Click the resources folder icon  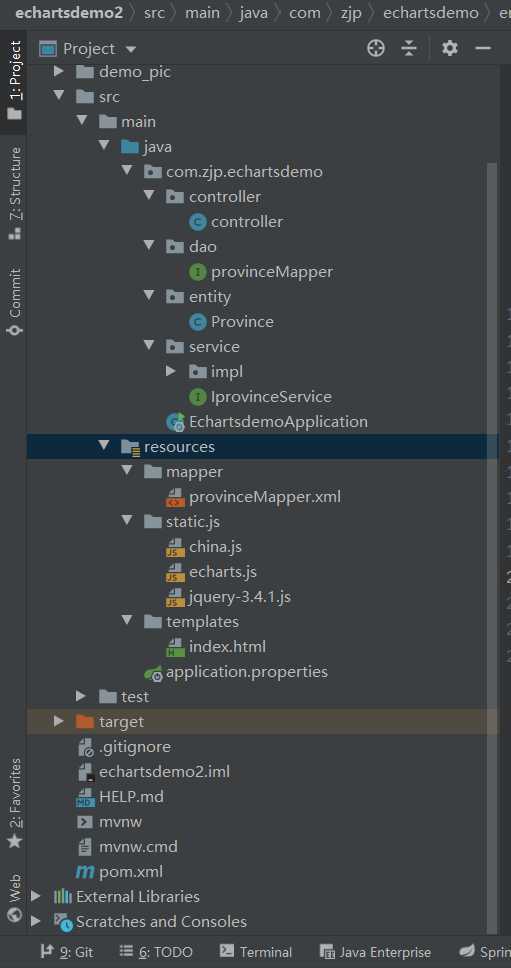[130, 446]
